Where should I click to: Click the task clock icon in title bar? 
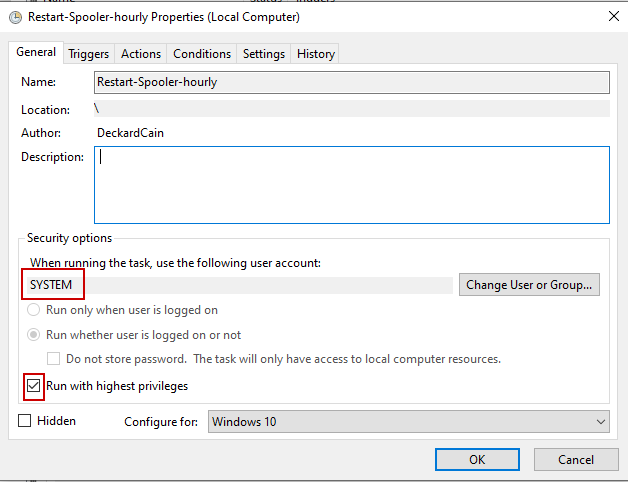coord(15,16)
